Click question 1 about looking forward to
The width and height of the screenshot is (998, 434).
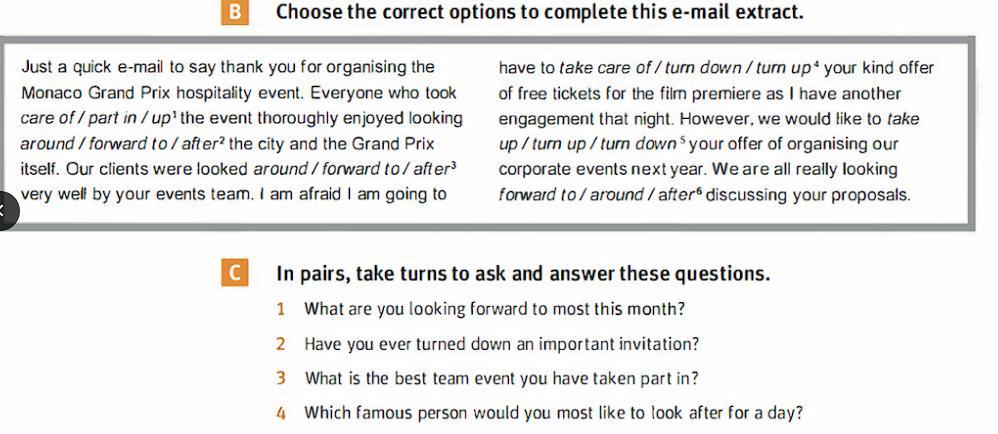(494, 309)
